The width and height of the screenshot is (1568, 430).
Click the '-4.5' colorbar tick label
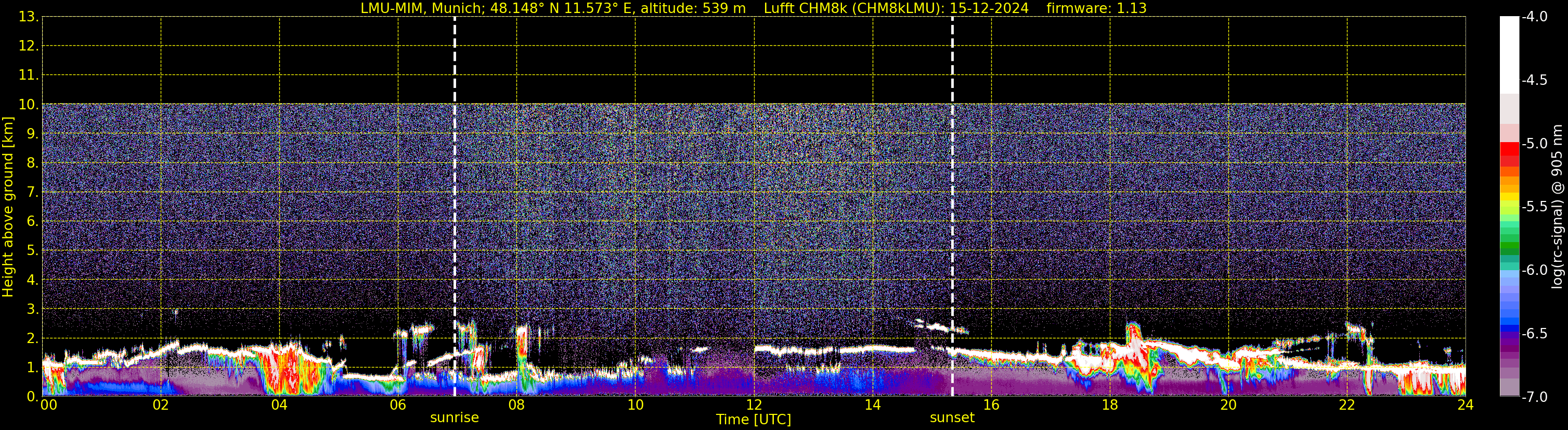[x=1535, y=80]
